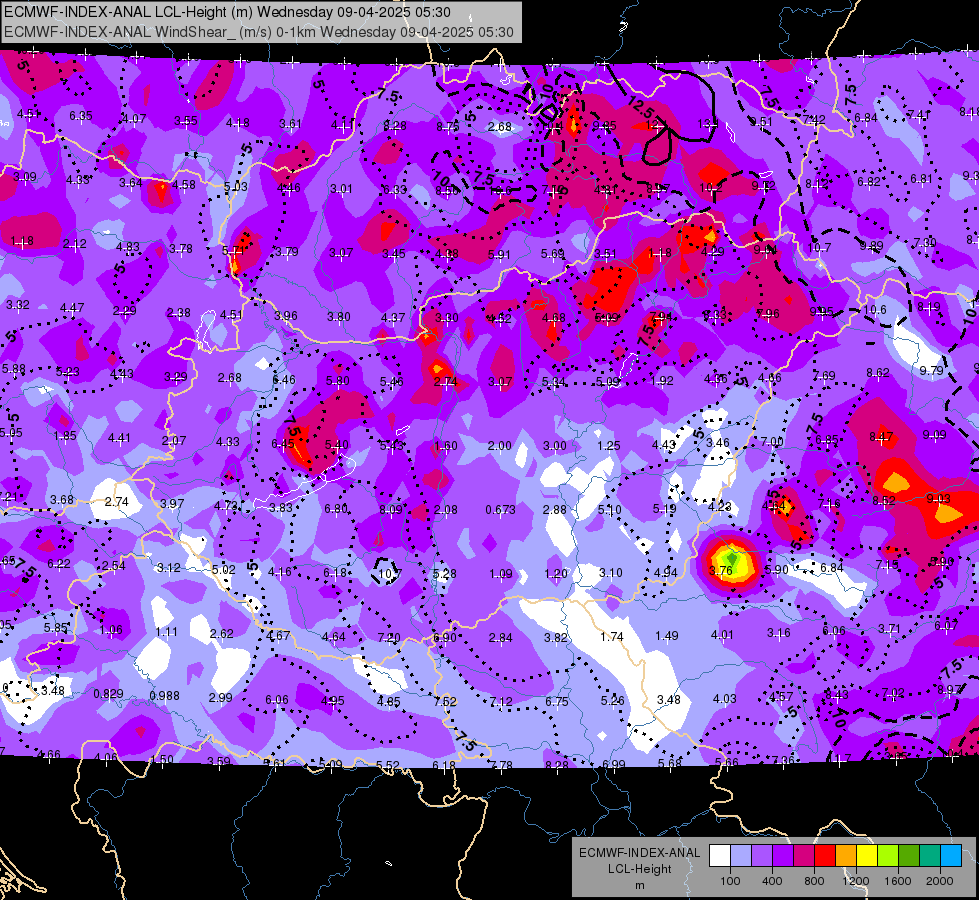Click the dark green legend swatch
The height and width of the screenshot is (900, 979).
908,855
